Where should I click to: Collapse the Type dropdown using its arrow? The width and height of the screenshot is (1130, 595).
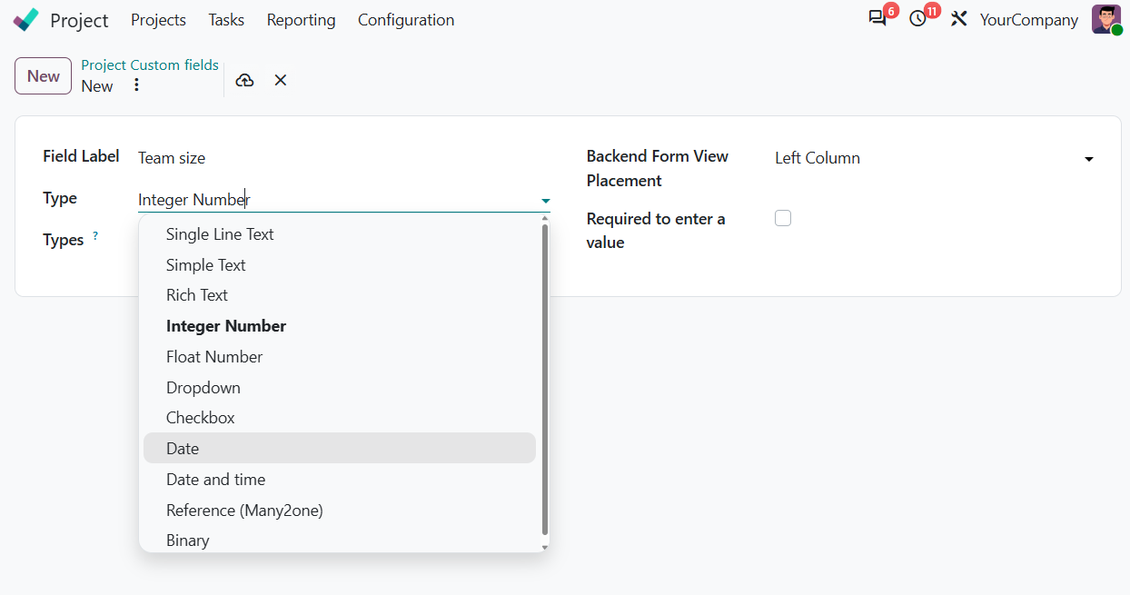pos(546,201)
